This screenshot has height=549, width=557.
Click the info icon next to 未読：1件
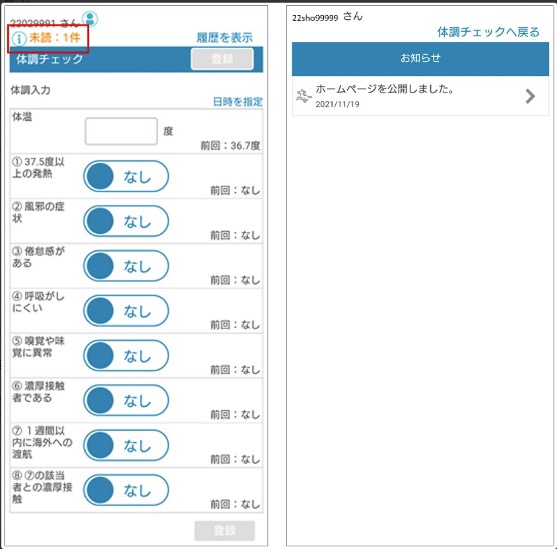tap(19, 38)
